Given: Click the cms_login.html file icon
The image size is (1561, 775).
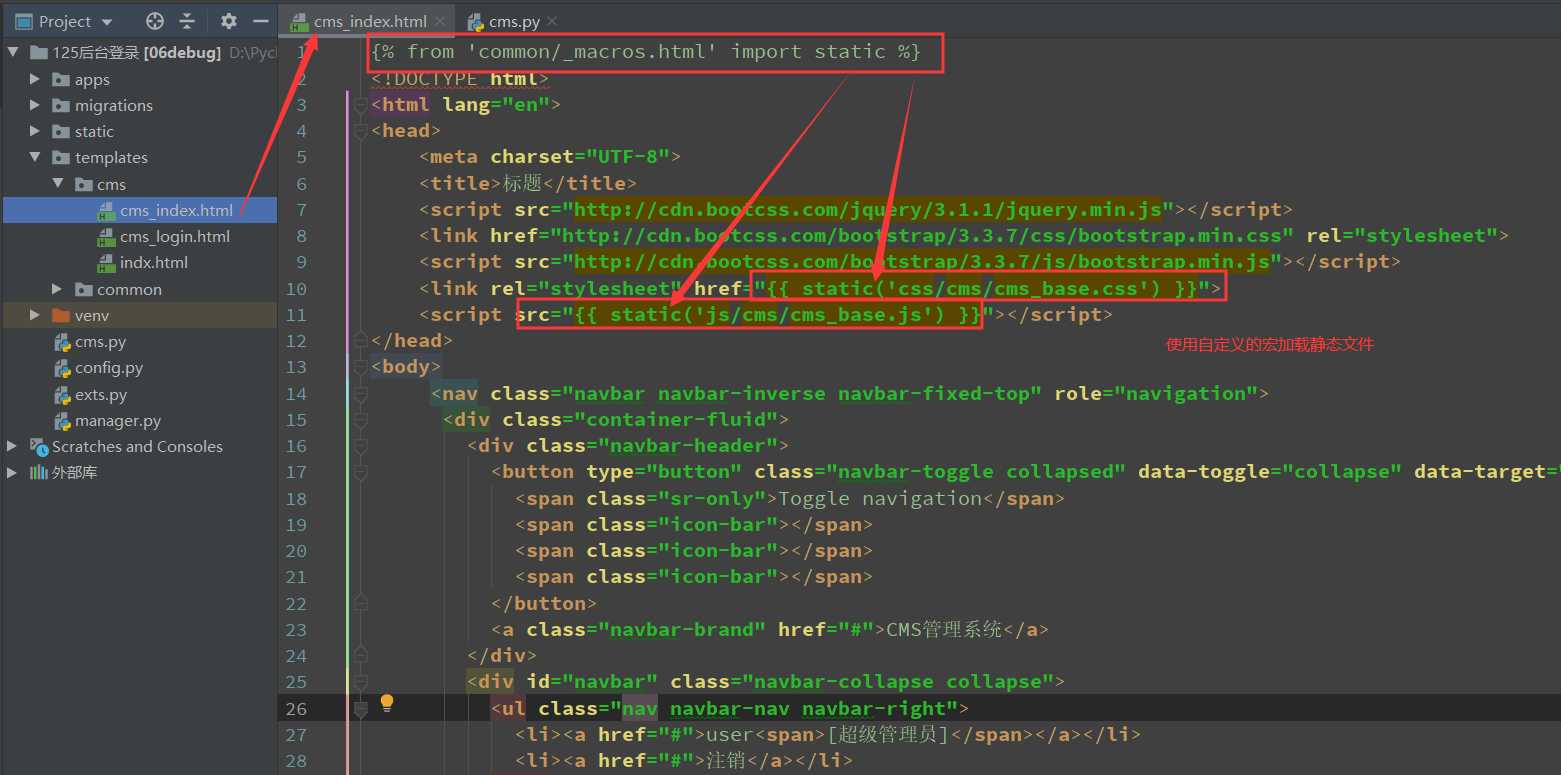Looking at the screenshot, I should coord(106,237).
